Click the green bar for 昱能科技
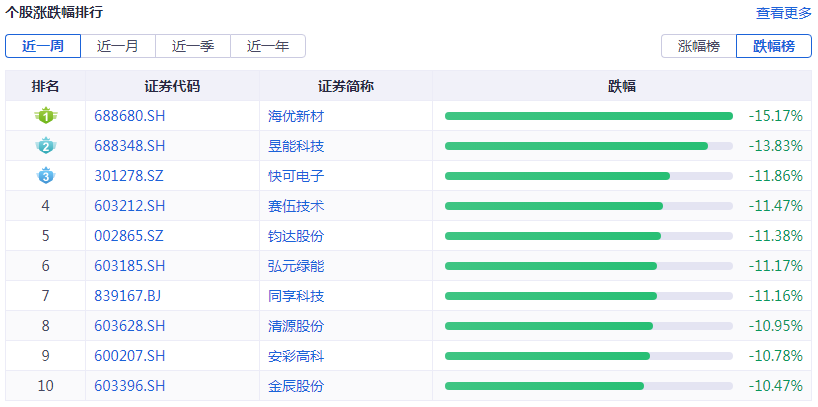This screenshot has height=407, width=818. [x=576, y=146]
